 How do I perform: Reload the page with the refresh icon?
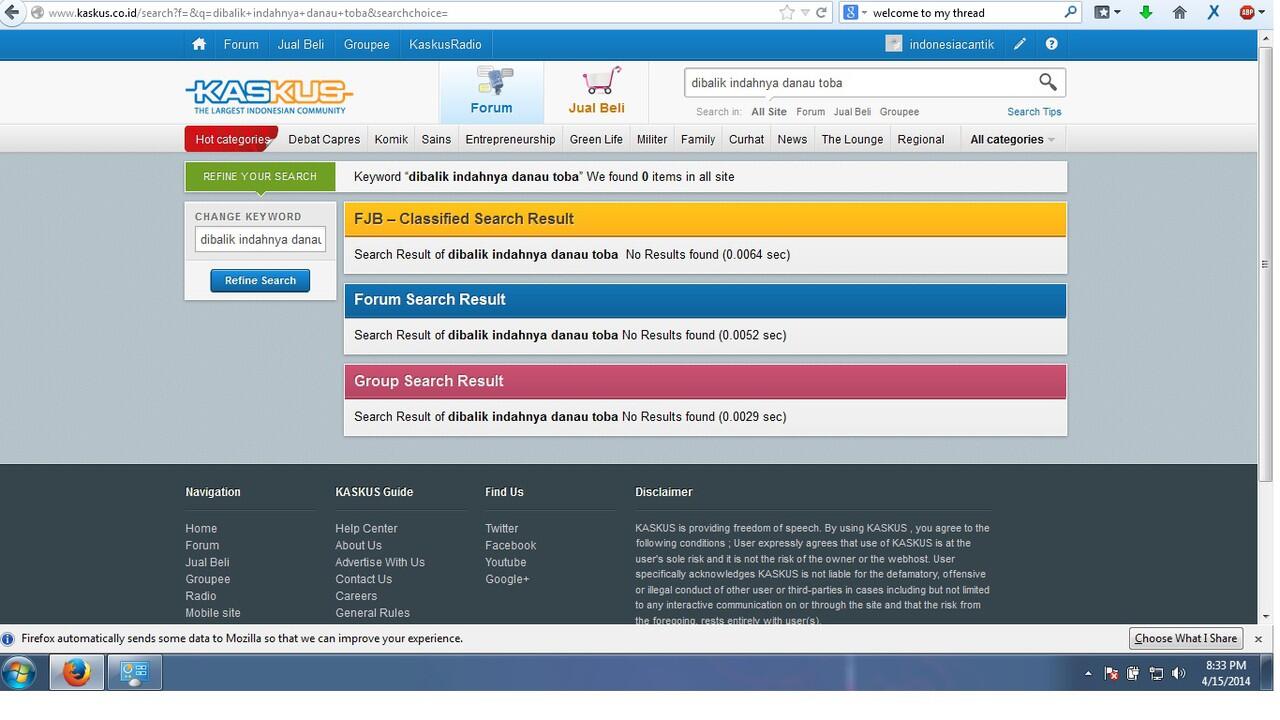pos(822,12)
